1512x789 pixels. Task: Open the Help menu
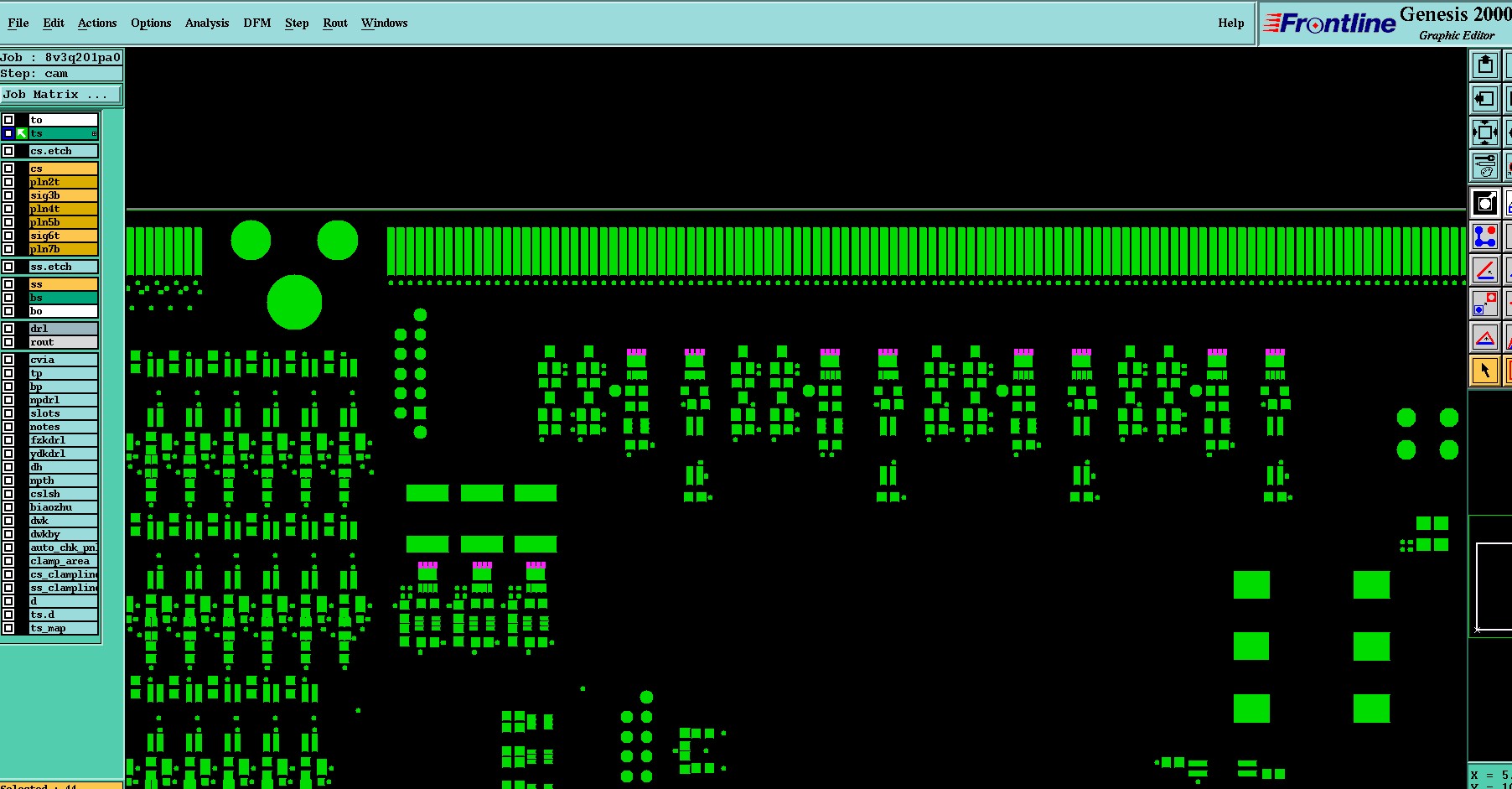[x=1231, y=23]
